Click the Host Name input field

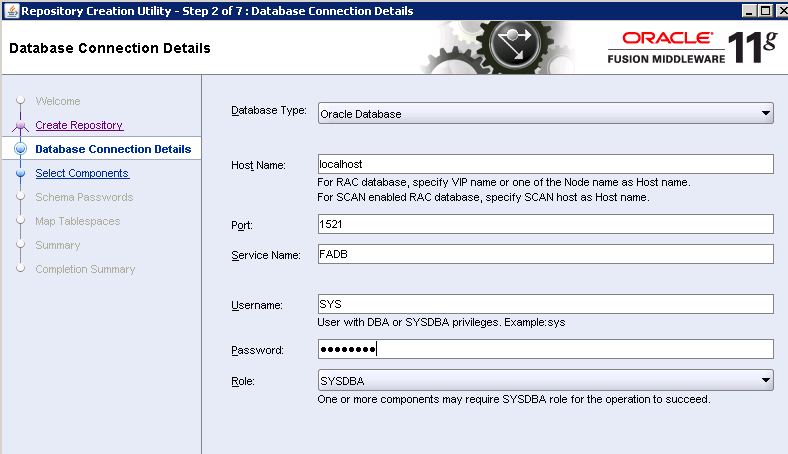tap(545, 164)
